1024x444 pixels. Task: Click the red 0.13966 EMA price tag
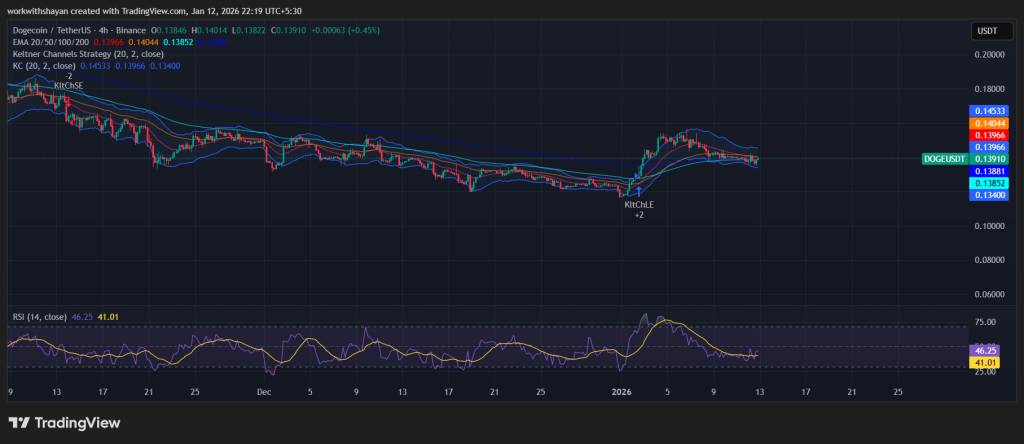[988, 135]
